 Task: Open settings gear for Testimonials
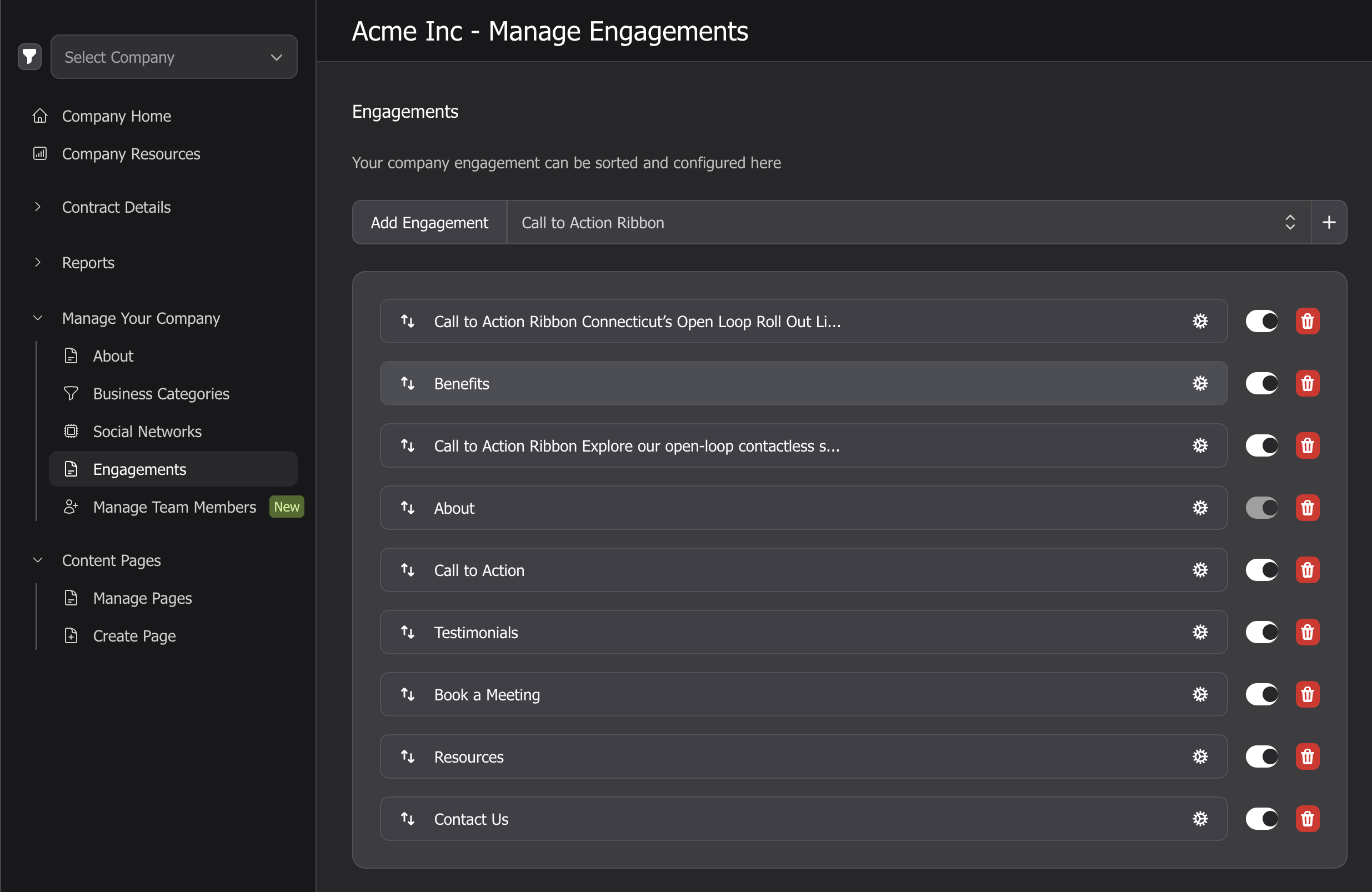[1200, 633]
